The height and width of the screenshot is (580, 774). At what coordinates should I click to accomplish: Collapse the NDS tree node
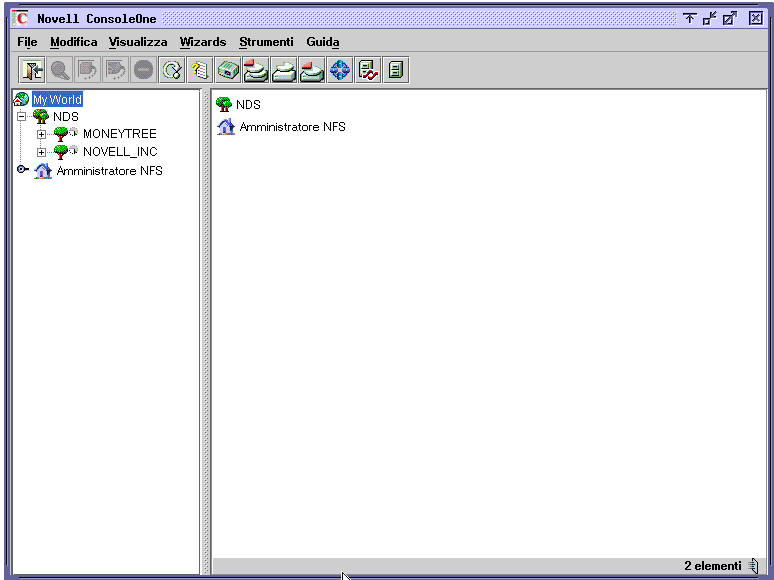(22, 117)
